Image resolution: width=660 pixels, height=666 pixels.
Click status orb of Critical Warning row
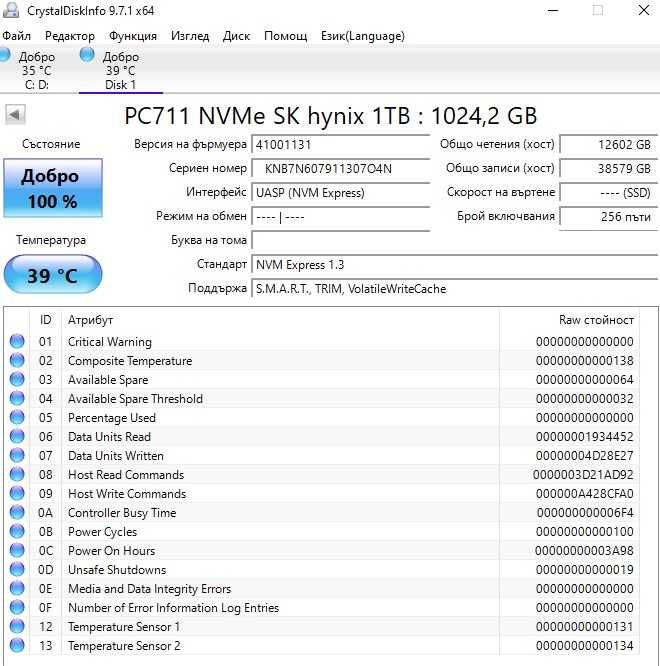pyautogui.click(x=17, y=341)
